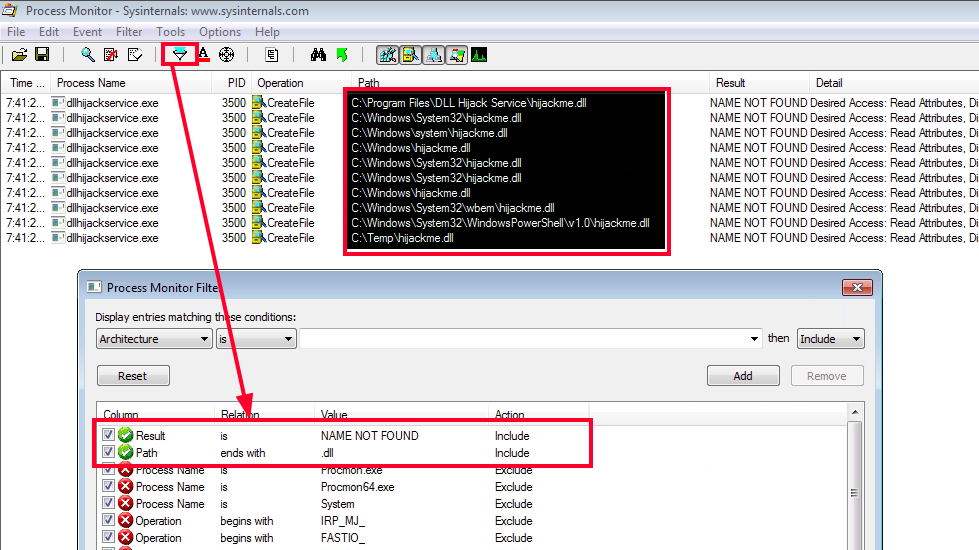
Task: Close the Process Monitor Filter dialog
Action: coord(857,287)
